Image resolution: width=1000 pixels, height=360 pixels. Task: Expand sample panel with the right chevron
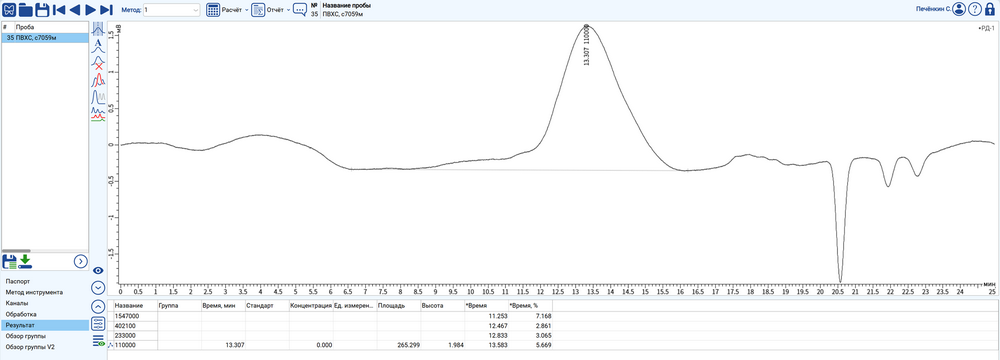(x=80, y=261)
